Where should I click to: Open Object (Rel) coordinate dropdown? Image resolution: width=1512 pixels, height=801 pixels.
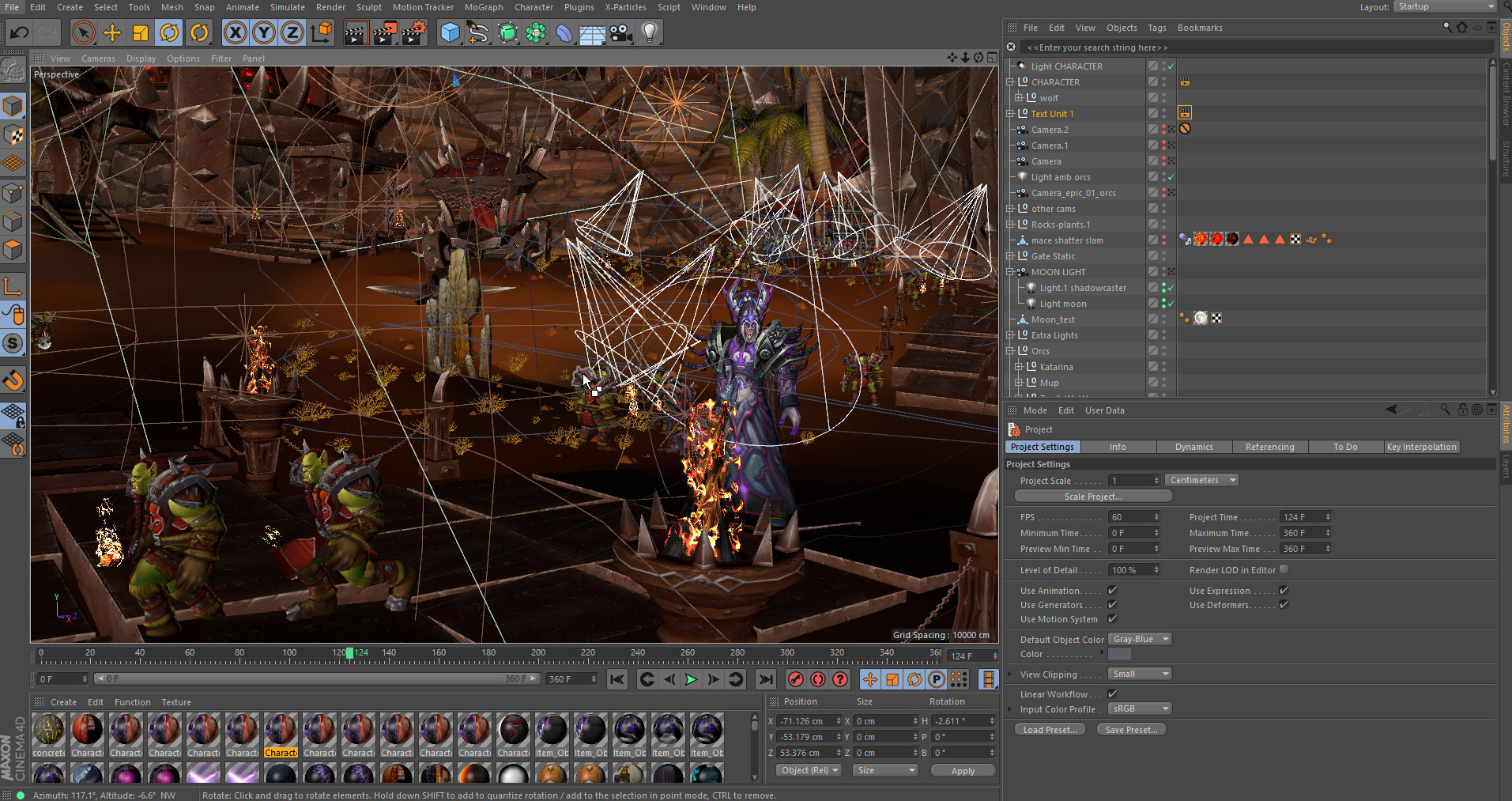tap(809, 770)
